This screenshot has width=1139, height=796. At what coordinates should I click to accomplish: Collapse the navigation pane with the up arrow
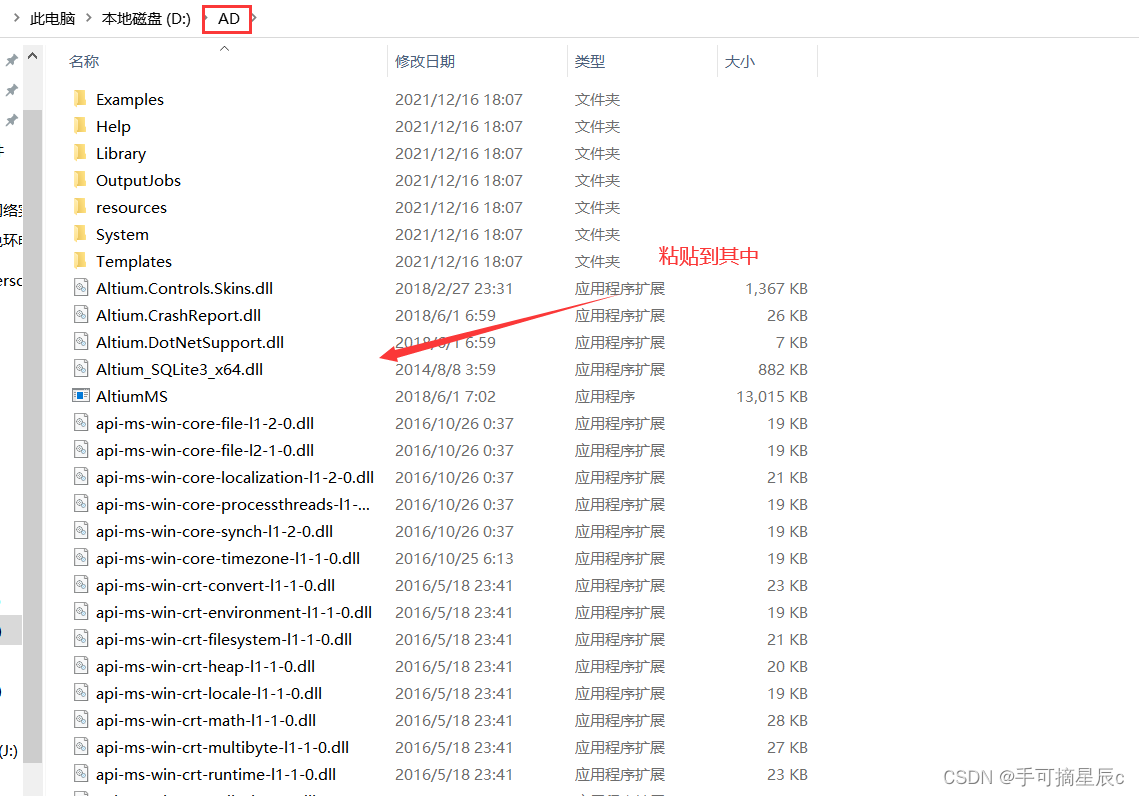[33, 56]
